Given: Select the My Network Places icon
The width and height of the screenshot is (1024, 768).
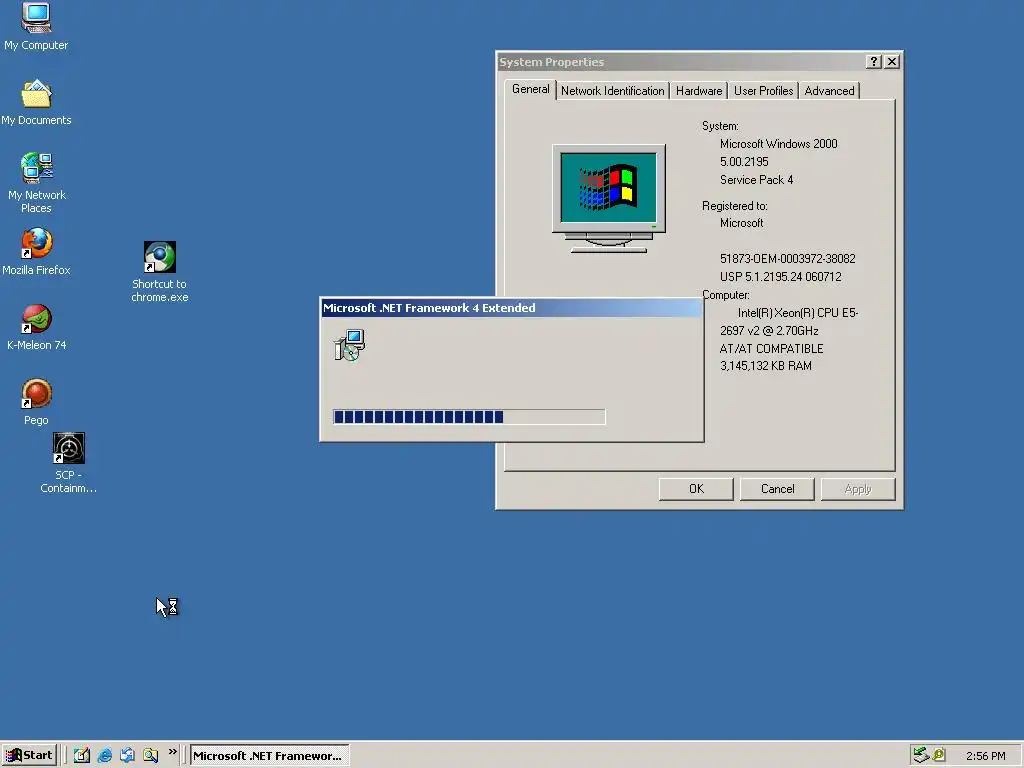Looking at the screenshot, I should (36, 183).
